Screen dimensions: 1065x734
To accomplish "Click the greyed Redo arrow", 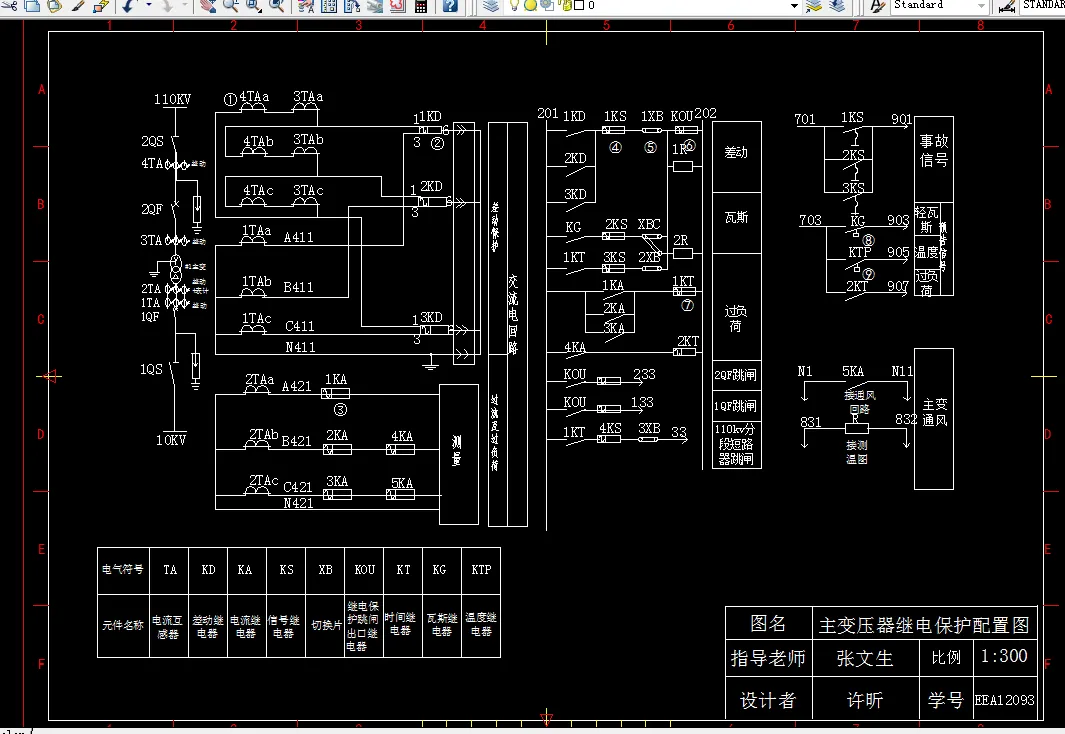I will 166,6.
